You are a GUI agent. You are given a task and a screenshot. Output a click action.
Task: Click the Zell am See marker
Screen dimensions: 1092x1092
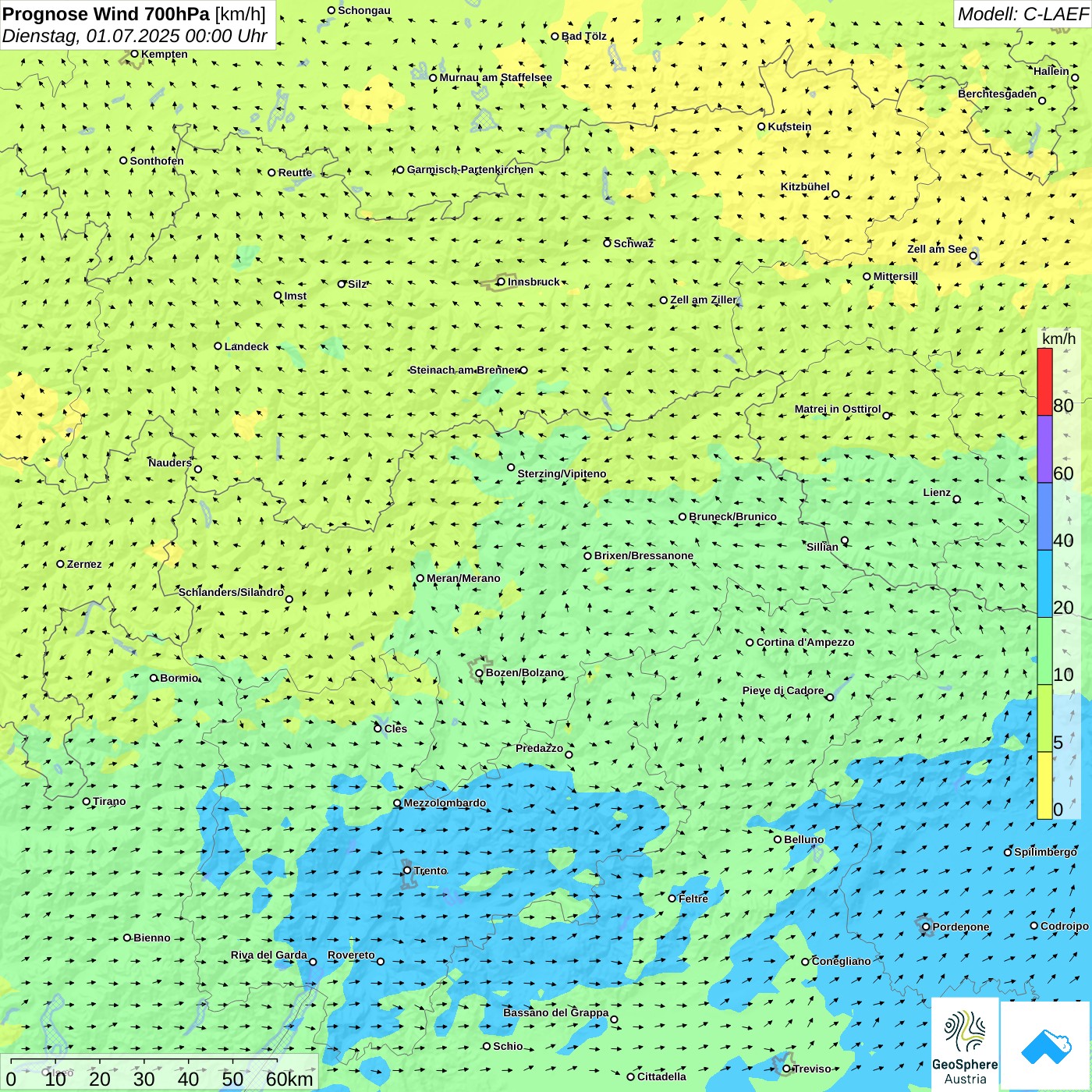coord(973,256)
